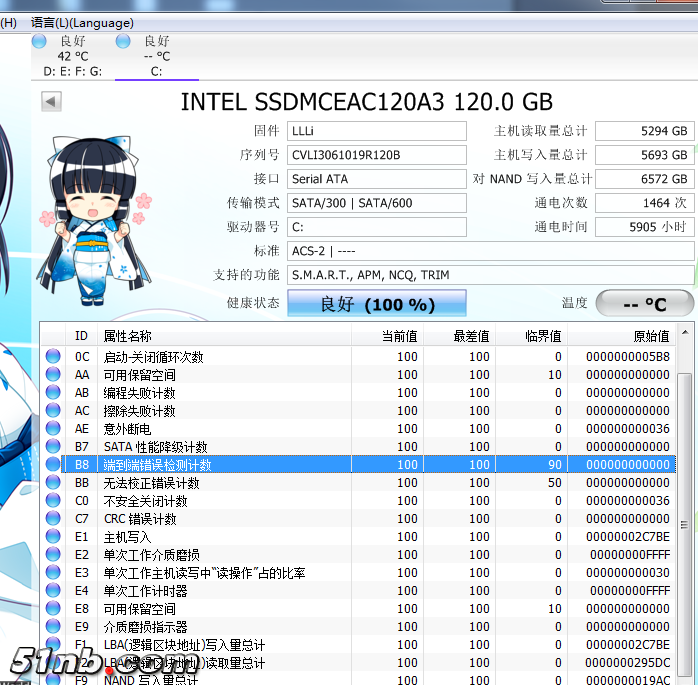Click the 序列号 serial number field
Image resolution: width=698 pixels, height=685 pixels.
coord(377,155)
